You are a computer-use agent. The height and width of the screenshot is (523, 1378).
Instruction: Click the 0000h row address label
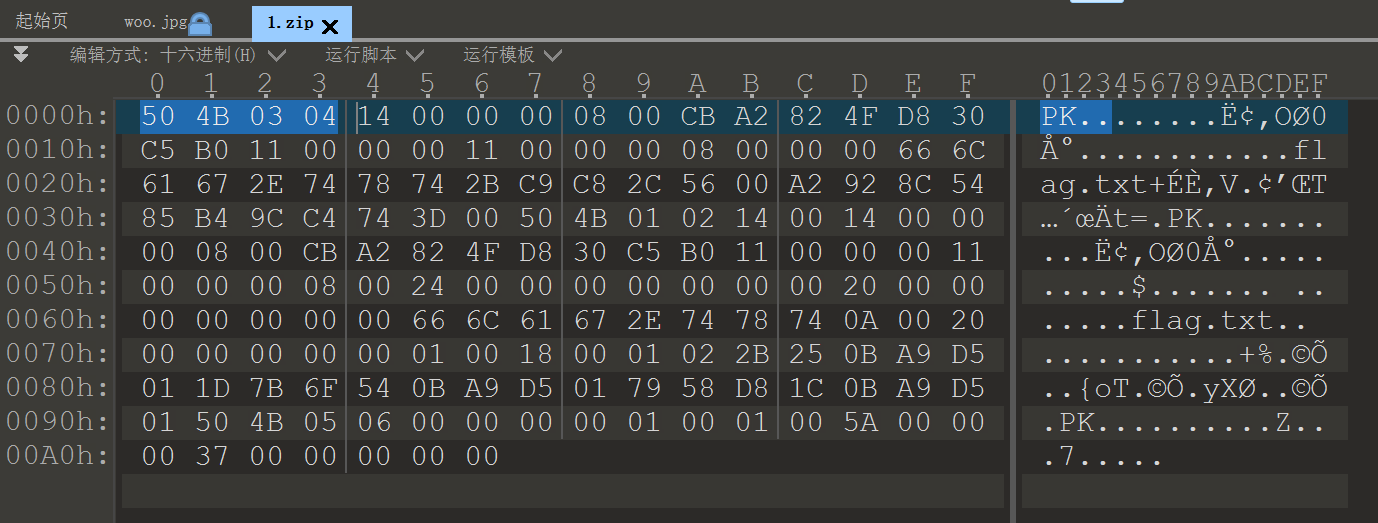click(57, 116)
